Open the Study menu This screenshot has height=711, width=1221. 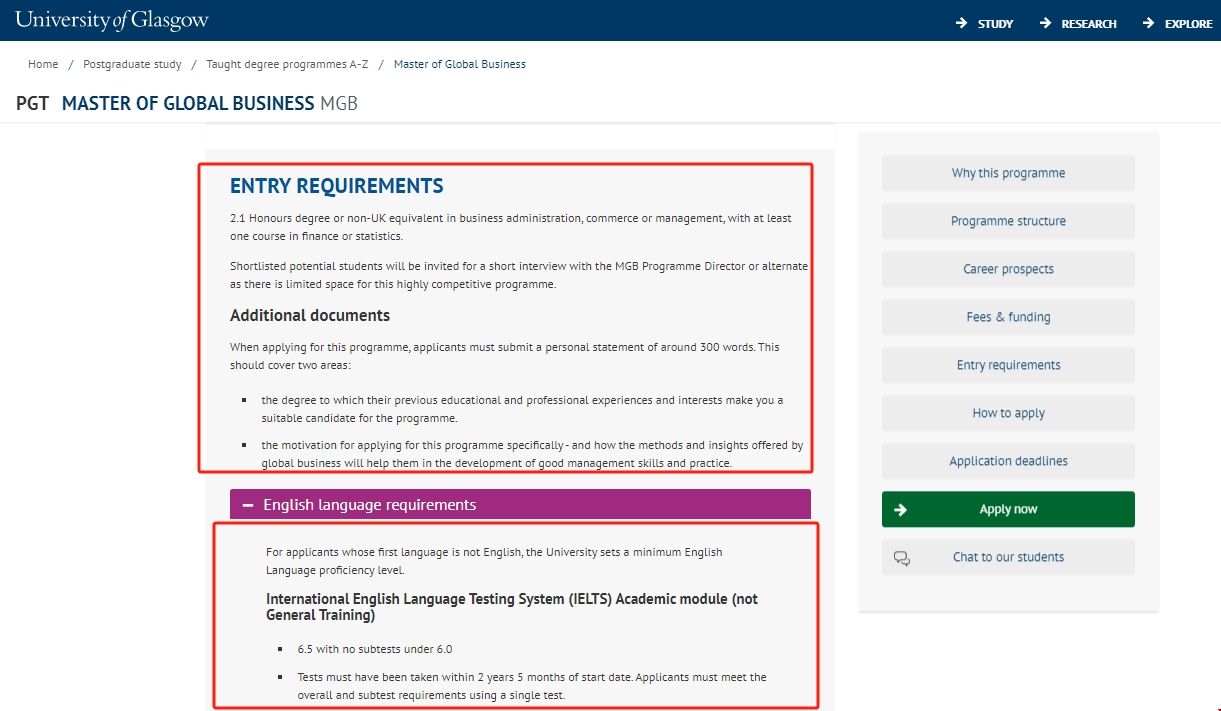point(995,24)
